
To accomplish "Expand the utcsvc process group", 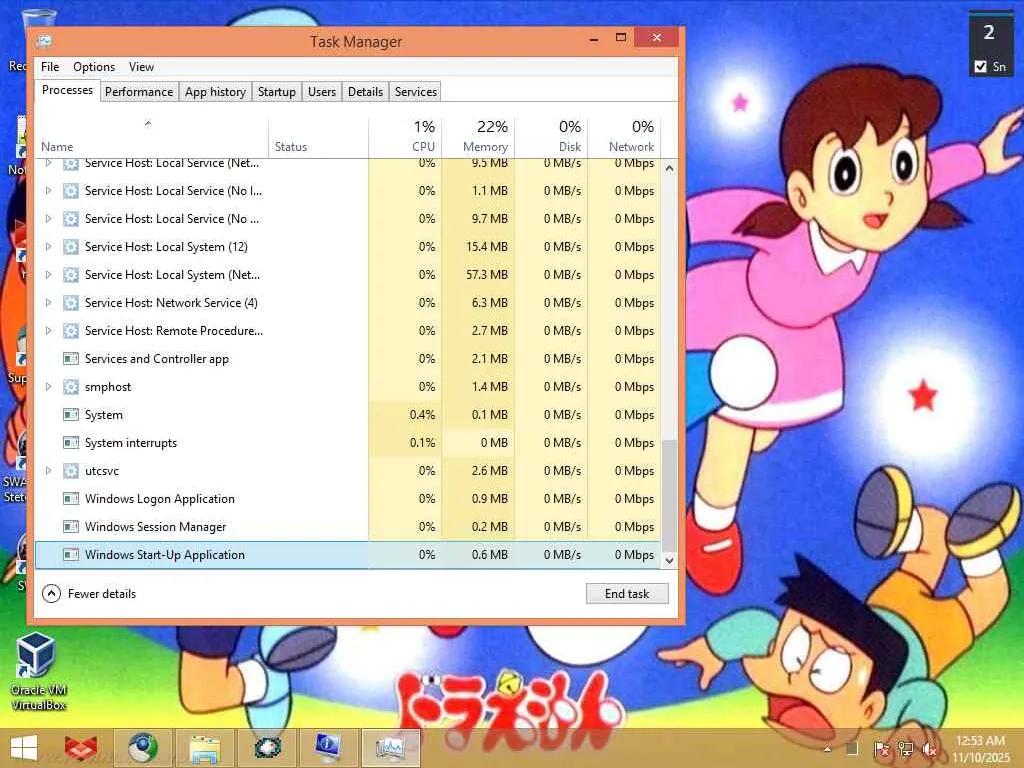I will click(48, 471).
